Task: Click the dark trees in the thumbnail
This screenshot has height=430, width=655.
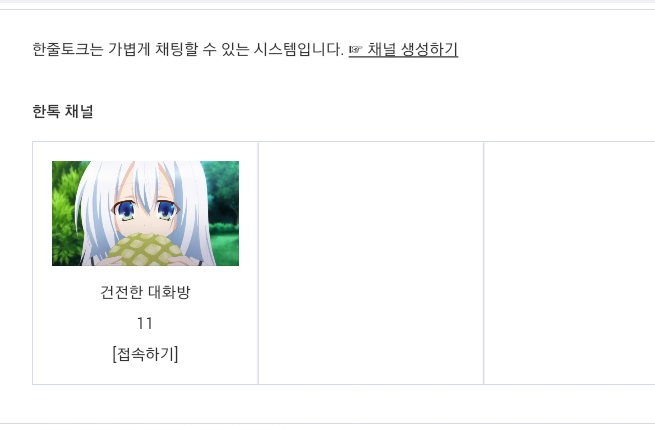Action: click(x=222, y=190)
